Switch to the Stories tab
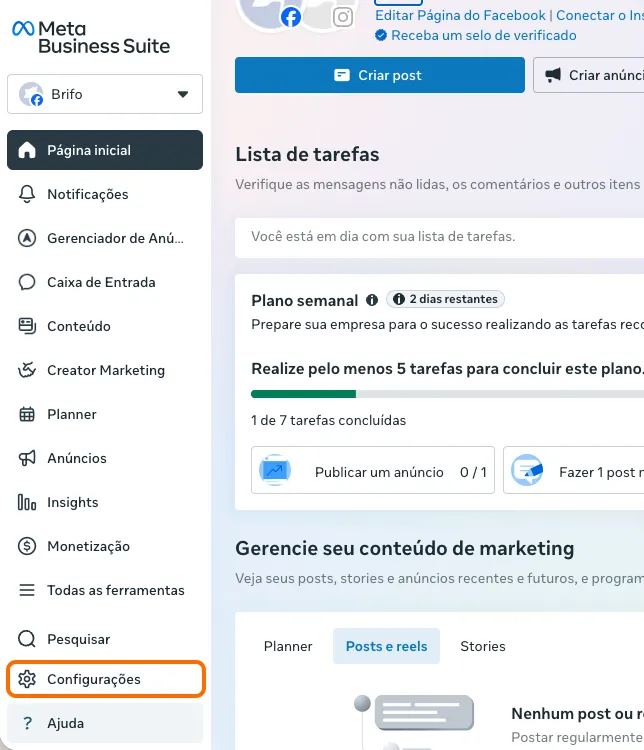The height and width of the screenshot is (750, 644). [483, 646]
